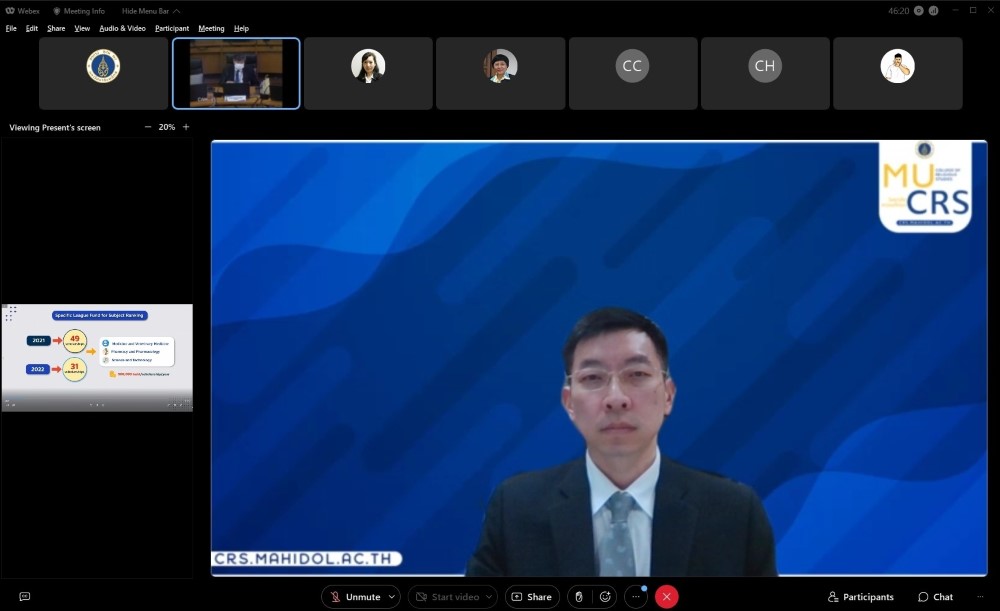Screen dimensions: 1000x611
Task: Expand audio options arrow next to Unmute
Action: (x=391, y=597)
